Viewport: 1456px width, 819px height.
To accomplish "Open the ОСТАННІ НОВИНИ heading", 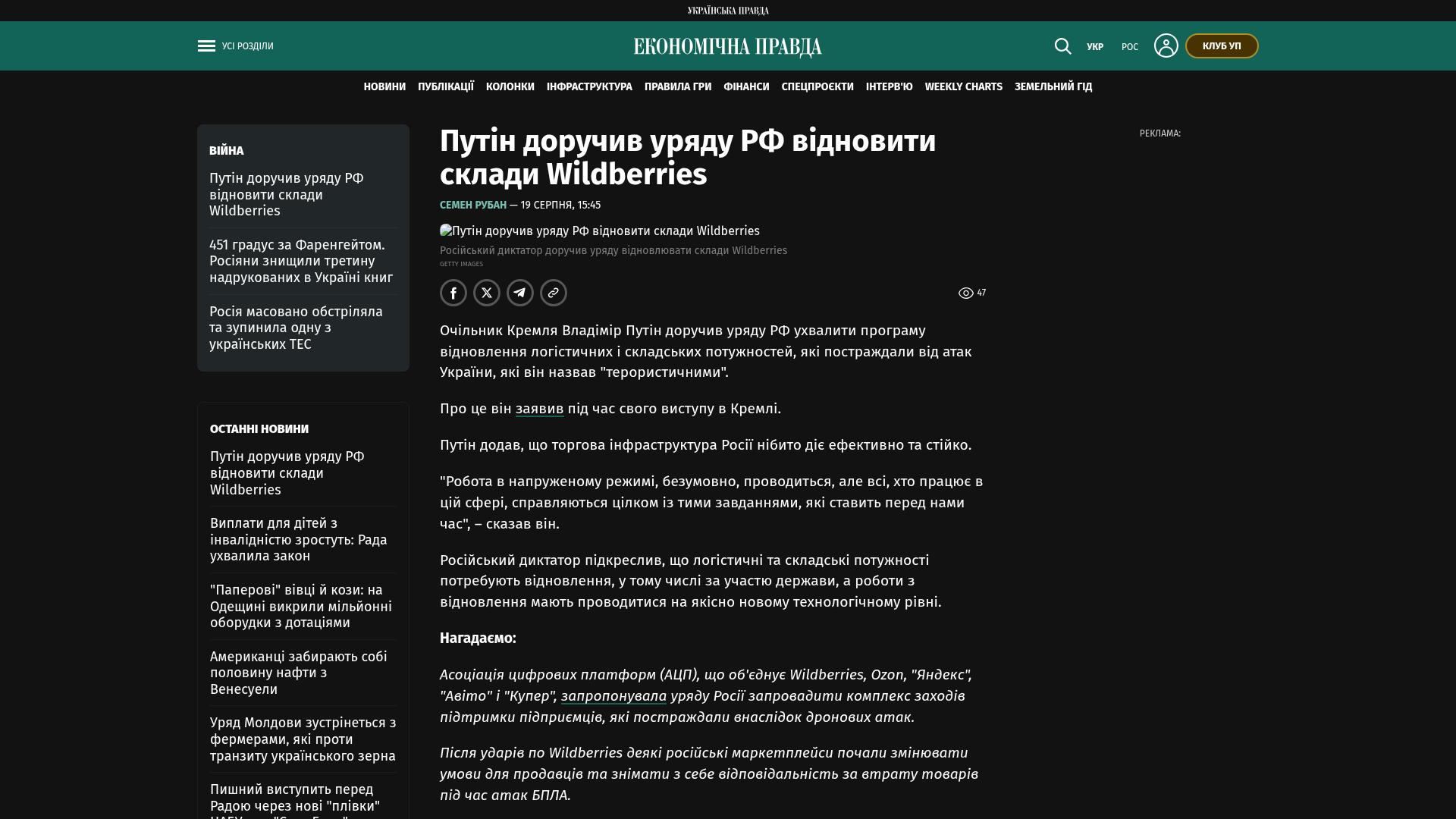I will (x=259, y=429).
